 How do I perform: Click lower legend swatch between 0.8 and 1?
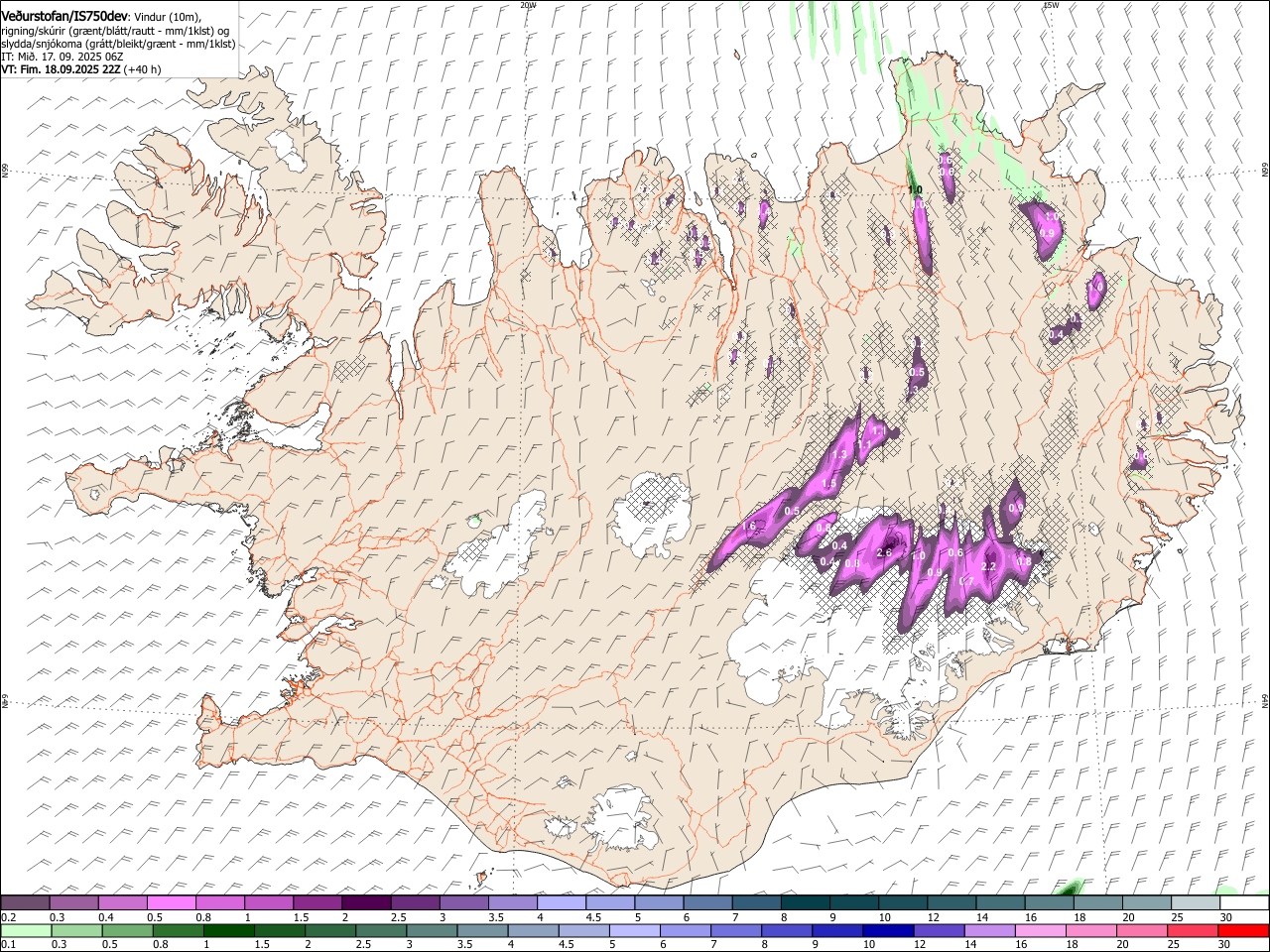178,930
